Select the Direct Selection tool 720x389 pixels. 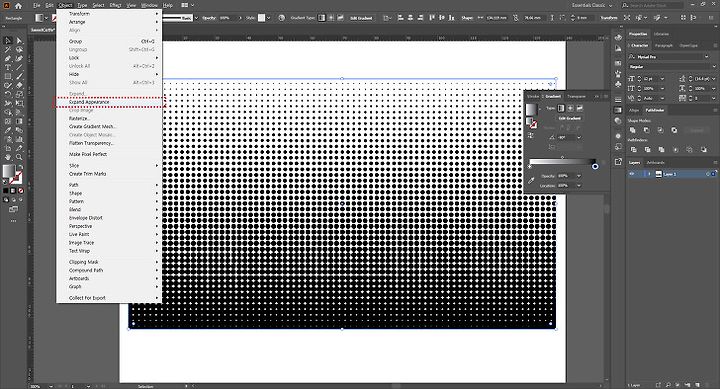(19, 40)
